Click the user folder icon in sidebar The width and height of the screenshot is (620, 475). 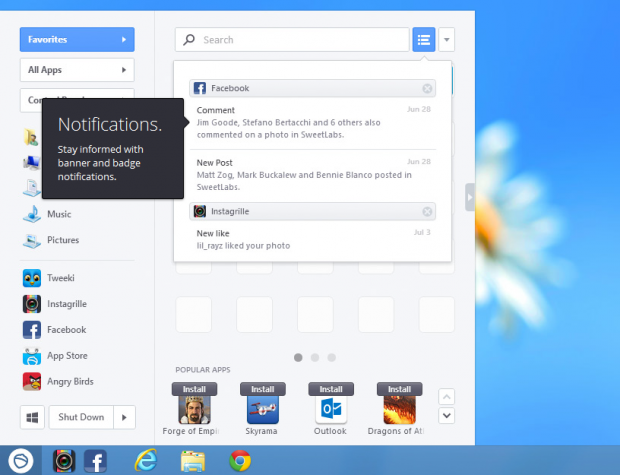(x=32, y=137)
